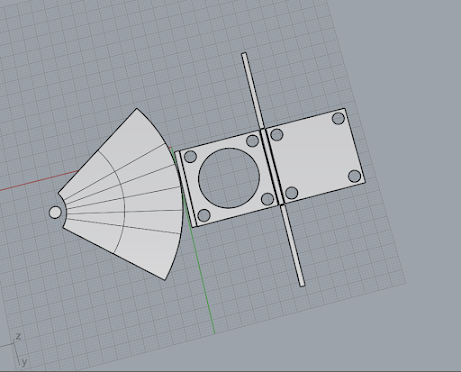
Task: Select the top-right corner hole of the solid plate
Action: tap(338, 118)
